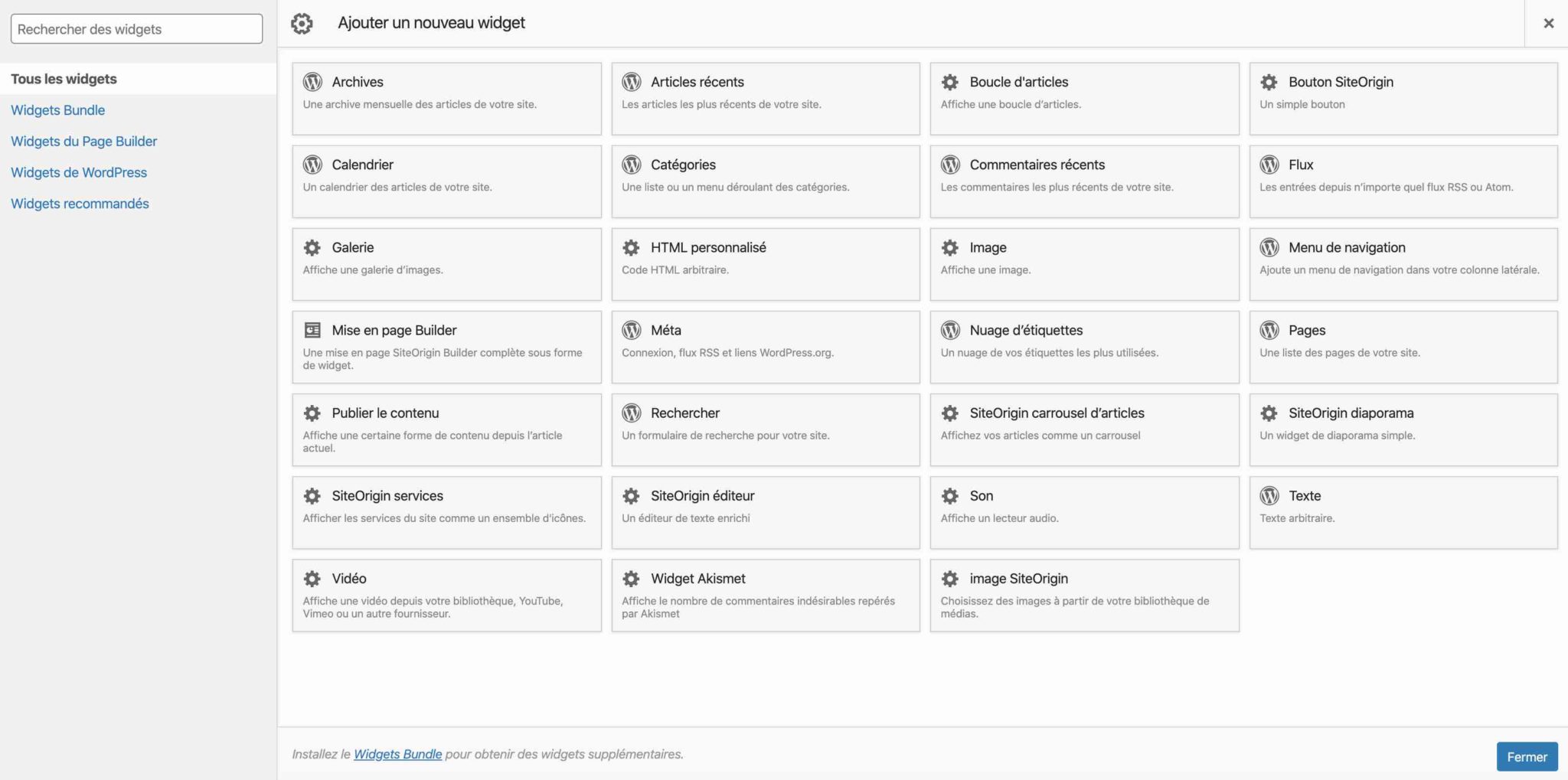Select the Vidéo widget gear icon
The width and height of the screenshot is (1568, 780).
tap(312, 578)
